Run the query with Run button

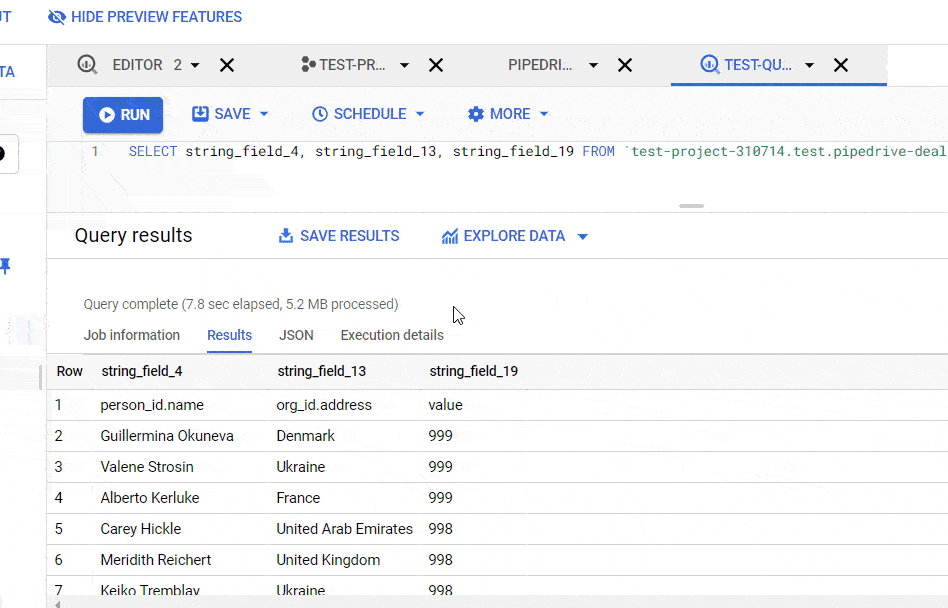point(123,115)
